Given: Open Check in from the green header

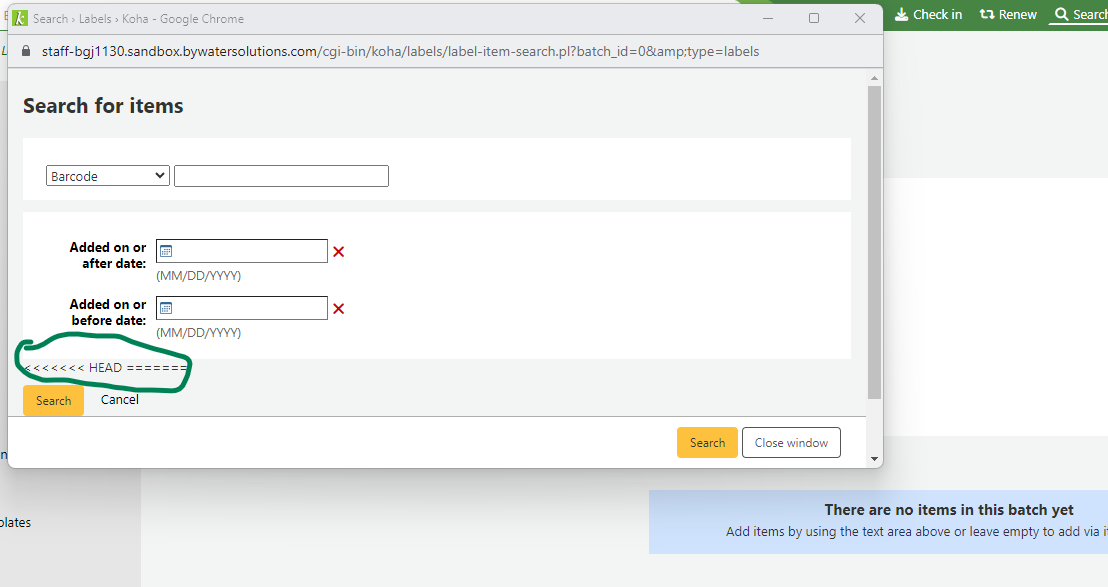Looking at the screenshot, I should (928, 14).
